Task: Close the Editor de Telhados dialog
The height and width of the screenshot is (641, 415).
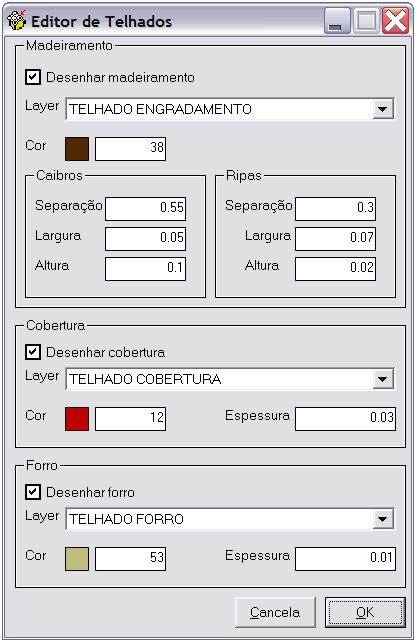Action: (x=395, y=21)
